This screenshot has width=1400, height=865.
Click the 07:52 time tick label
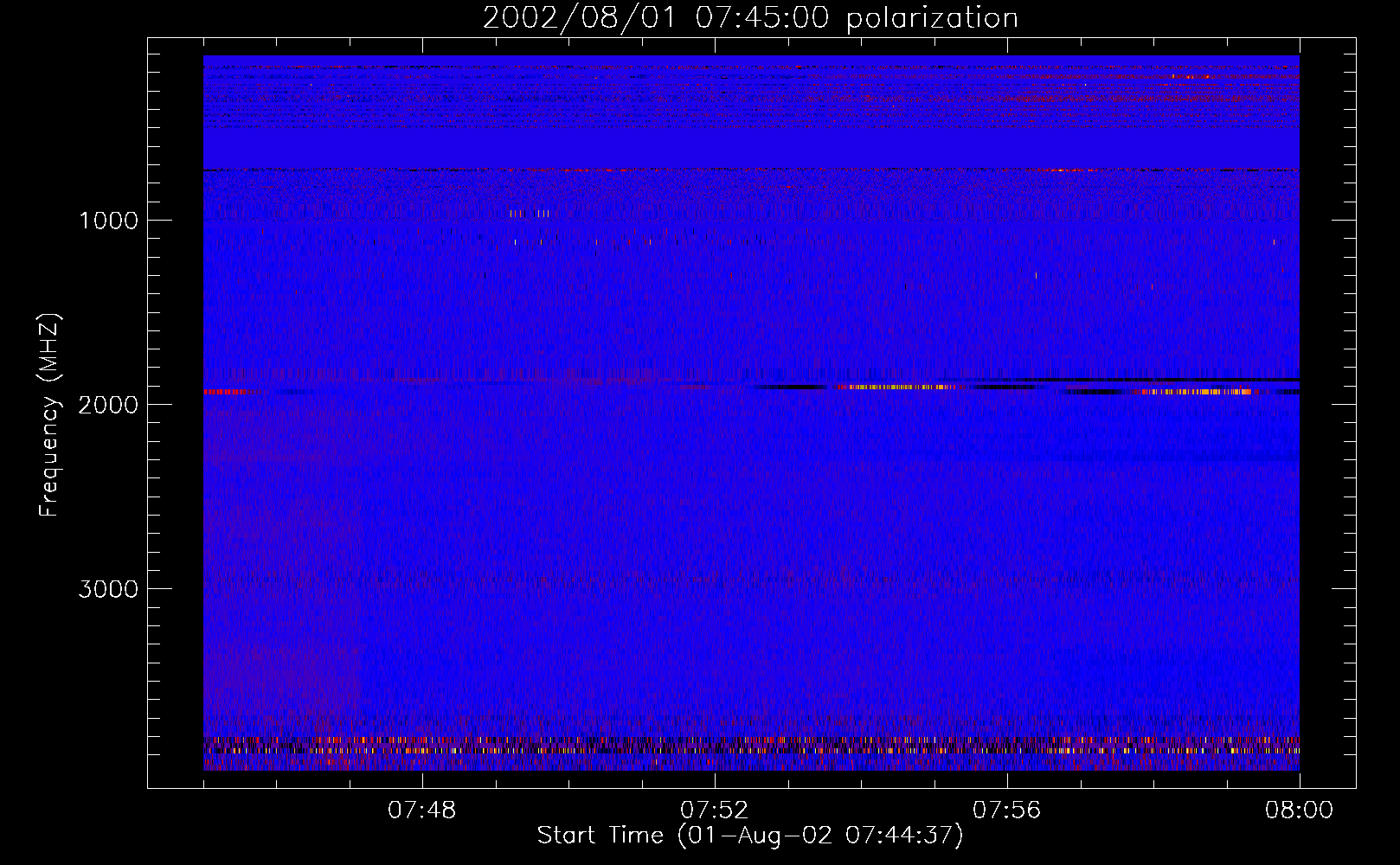[x=715, y=811]
